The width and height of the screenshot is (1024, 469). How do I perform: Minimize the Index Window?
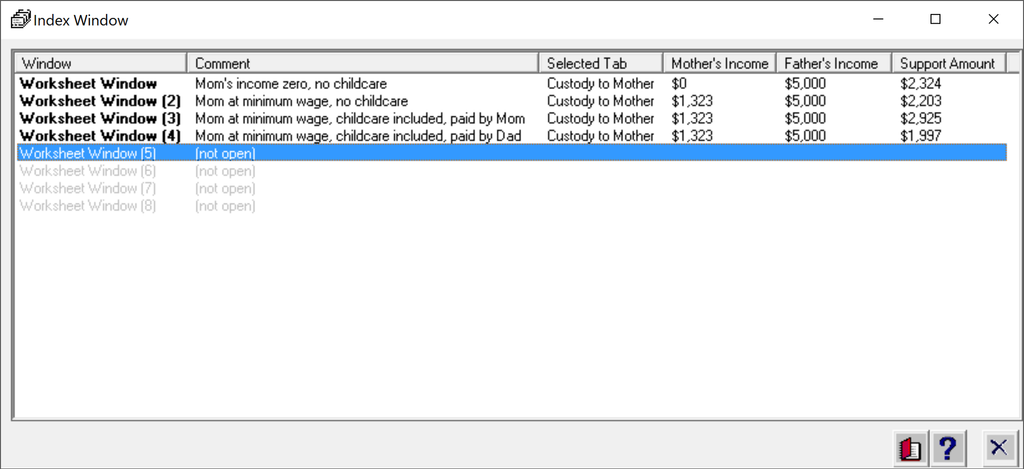[878, 19]
